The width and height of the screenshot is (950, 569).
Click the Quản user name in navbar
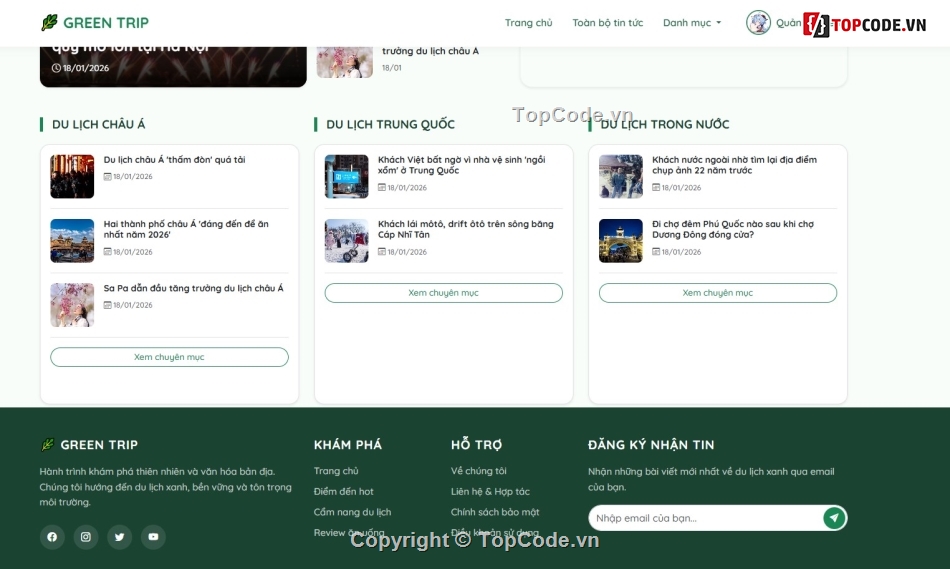click(x=788, y=23)
